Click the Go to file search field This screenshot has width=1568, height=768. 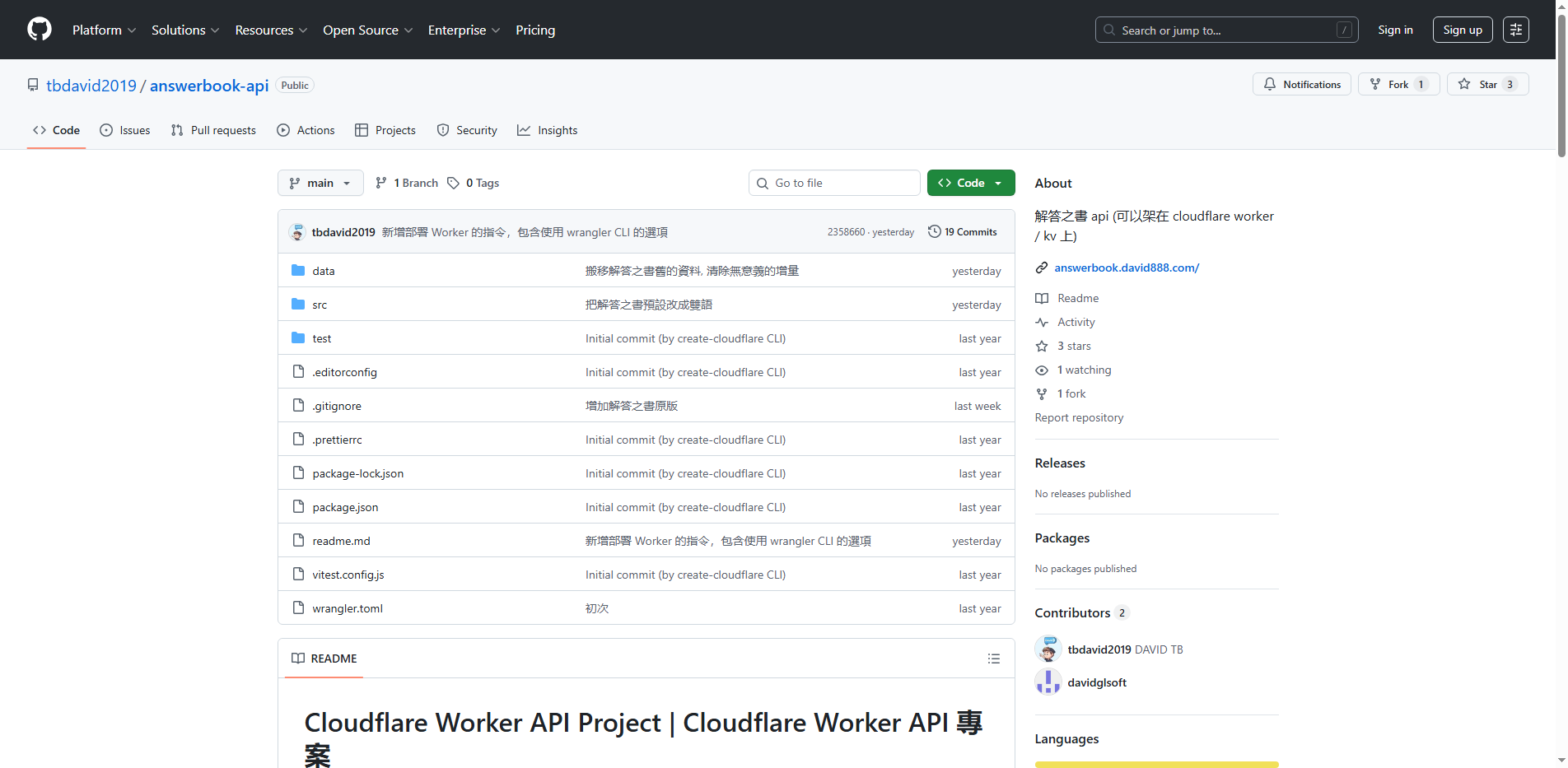833,183
